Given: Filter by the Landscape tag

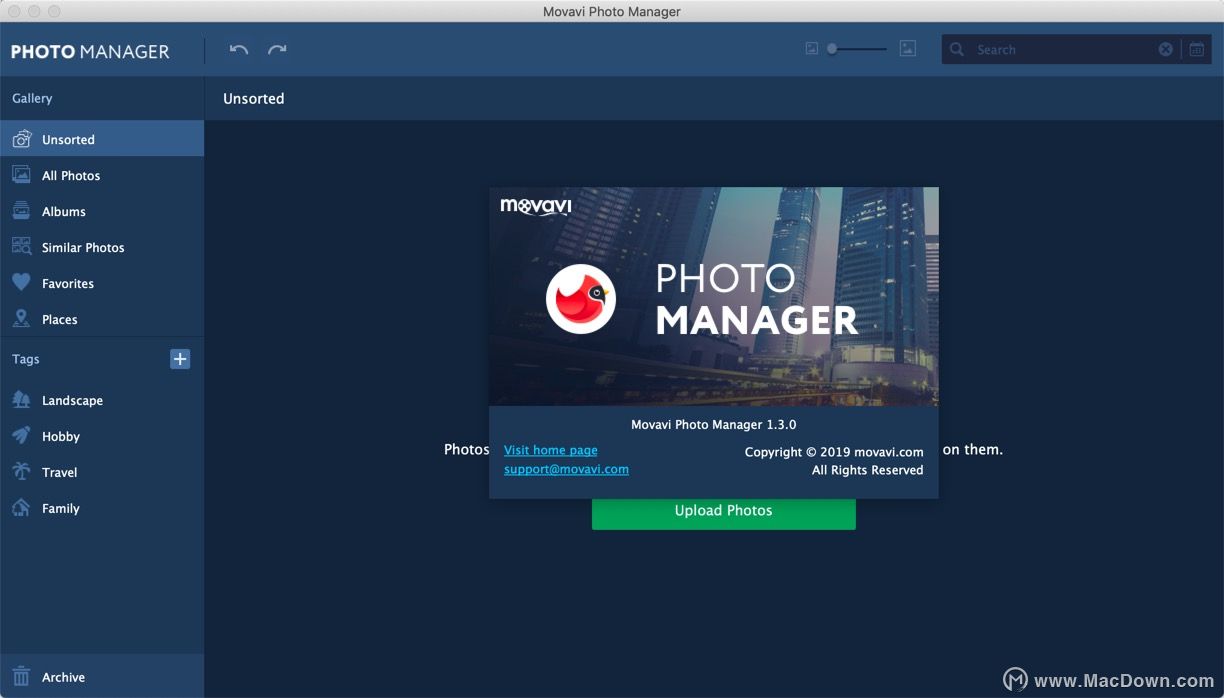Looking at the screenshot, I should (x=102, y=400).
